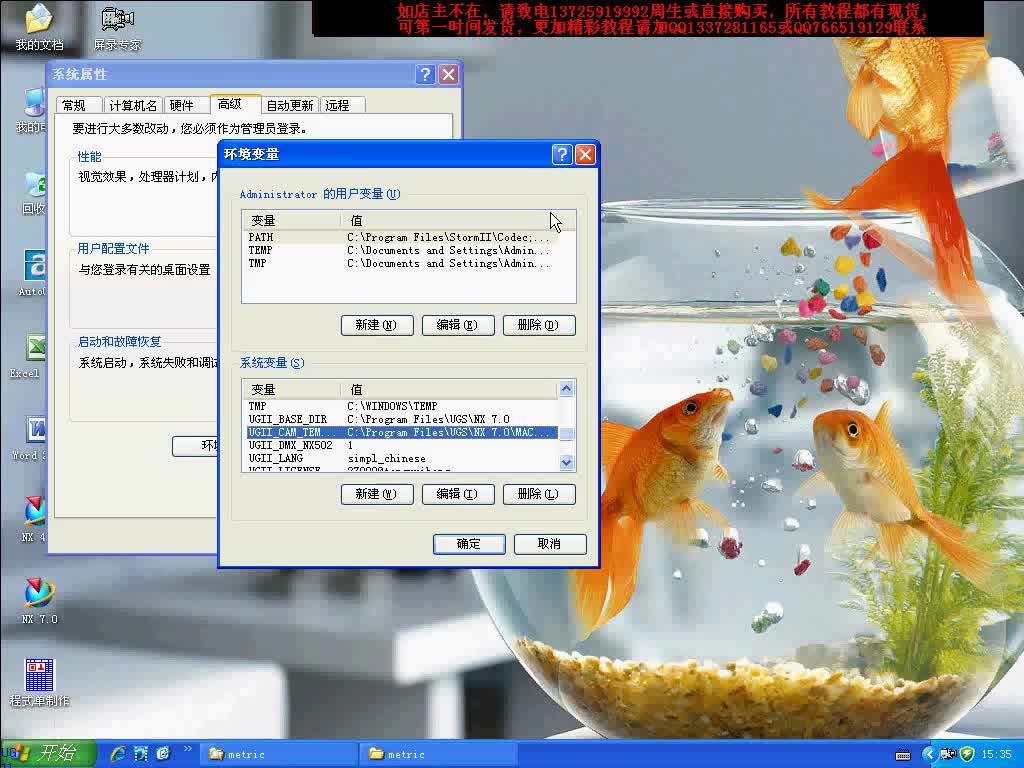Select the highlighted UGII_CAM_TEM... system variable
This screenshot has width=1024, height=768.
pos(402,432)
